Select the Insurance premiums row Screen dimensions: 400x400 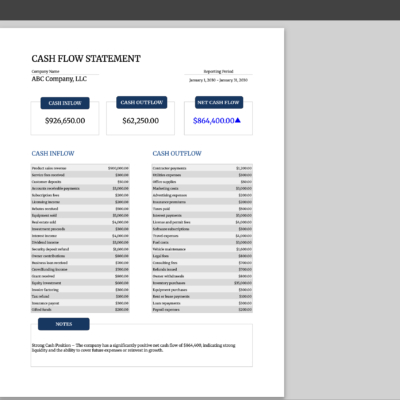pos(202,202)
